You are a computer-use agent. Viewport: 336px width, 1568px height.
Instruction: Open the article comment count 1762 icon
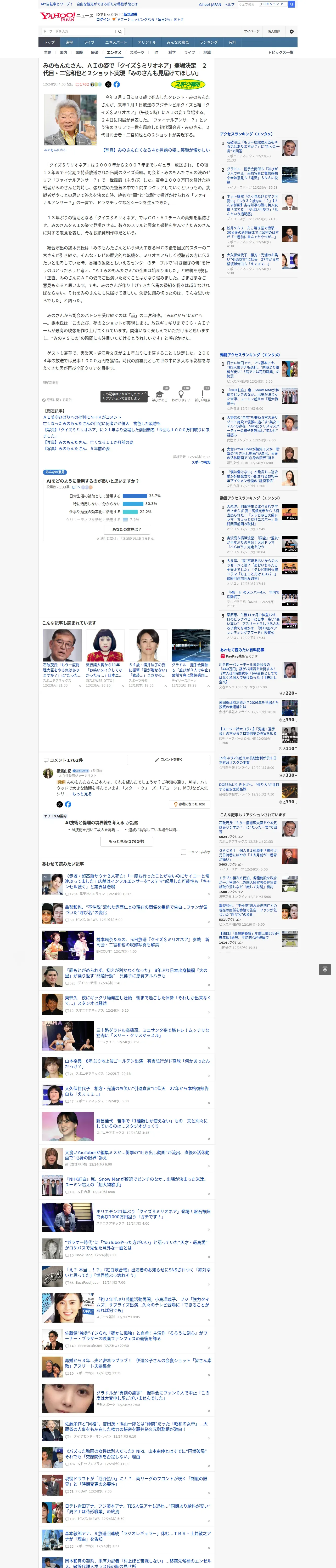tap(82, 85)
